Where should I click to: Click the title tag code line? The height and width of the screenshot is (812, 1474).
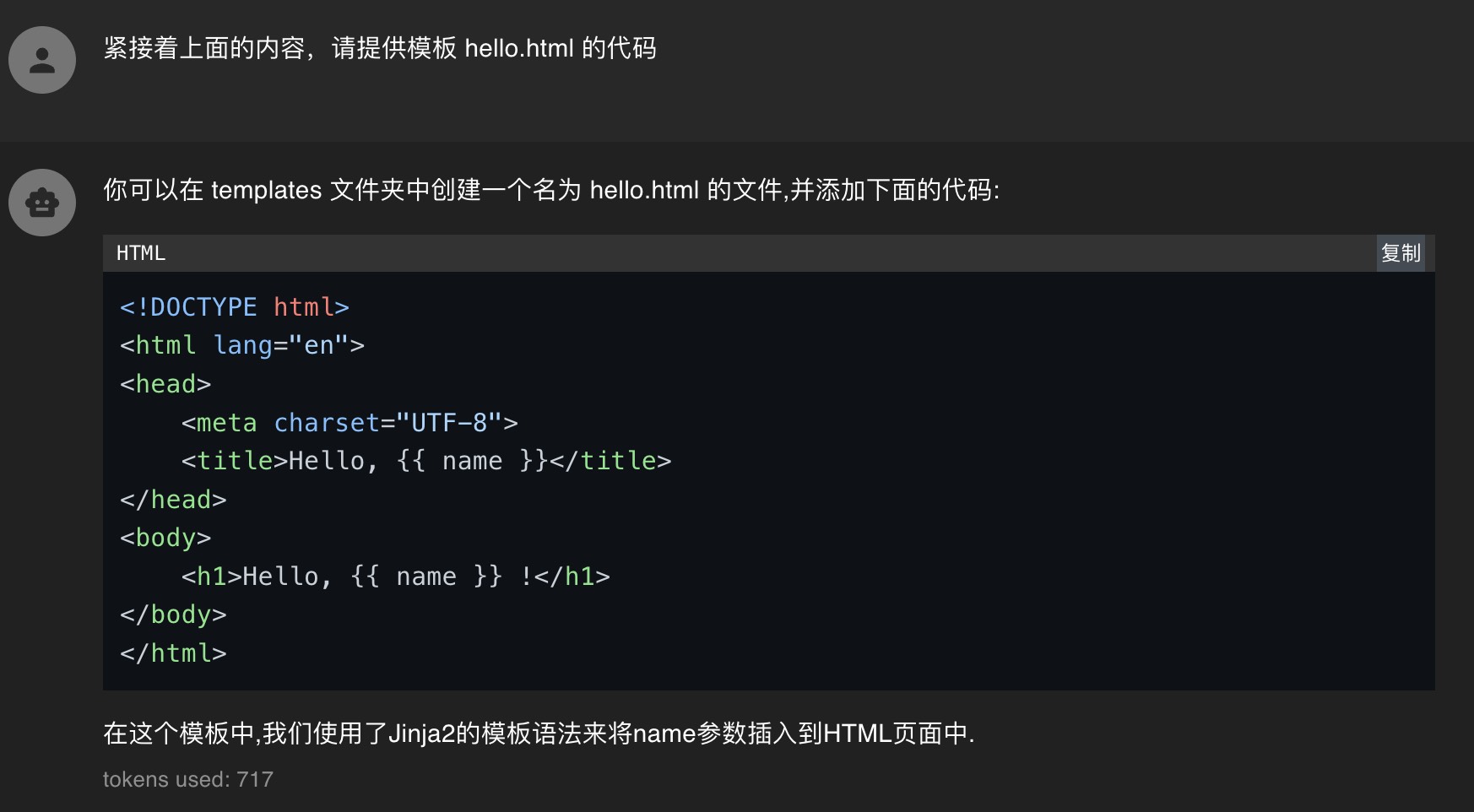(426, 461)
